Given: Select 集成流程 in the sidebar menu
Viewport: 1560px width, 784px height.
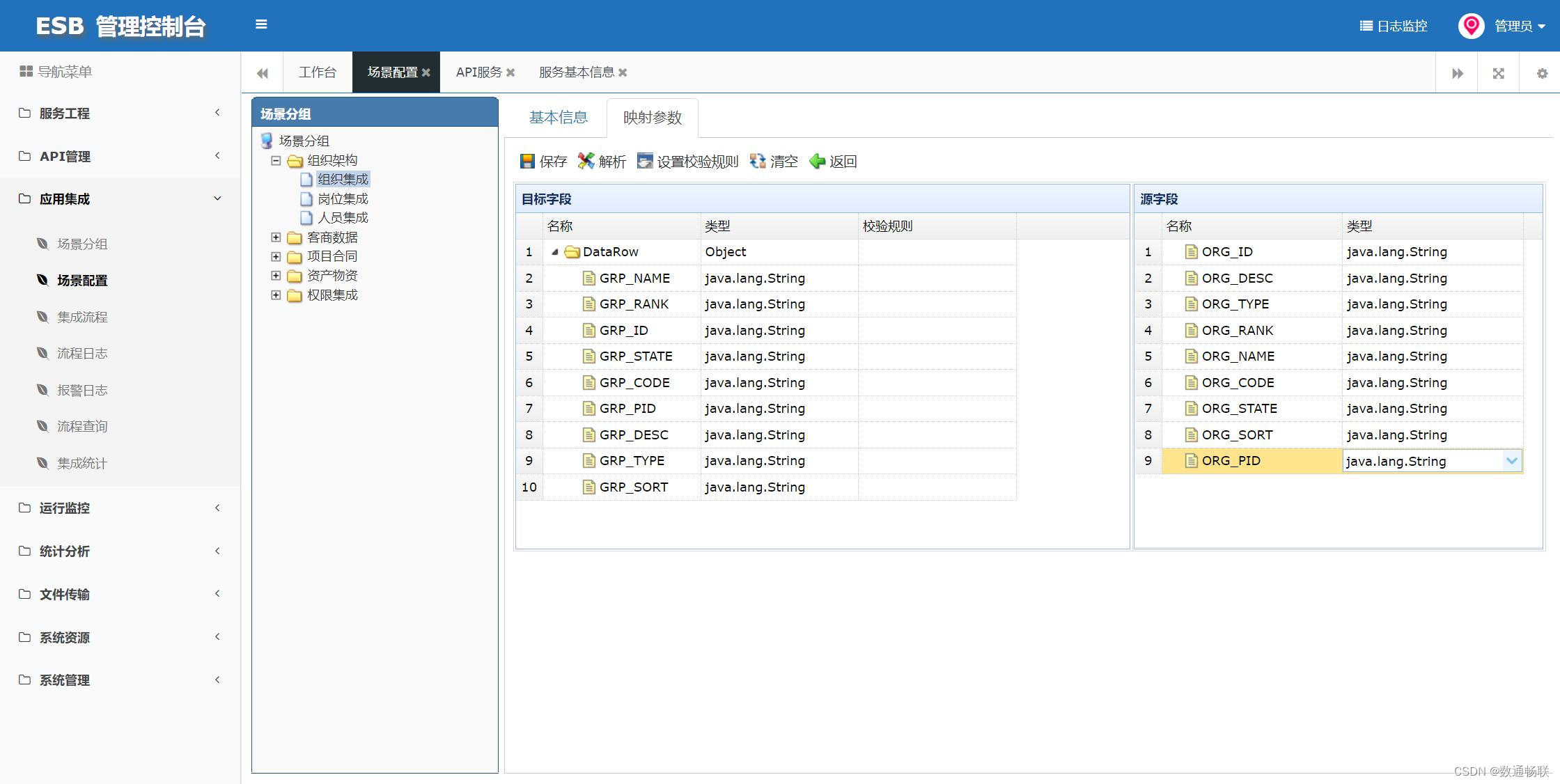Looking at the screenshot, I should pos(82,317).
